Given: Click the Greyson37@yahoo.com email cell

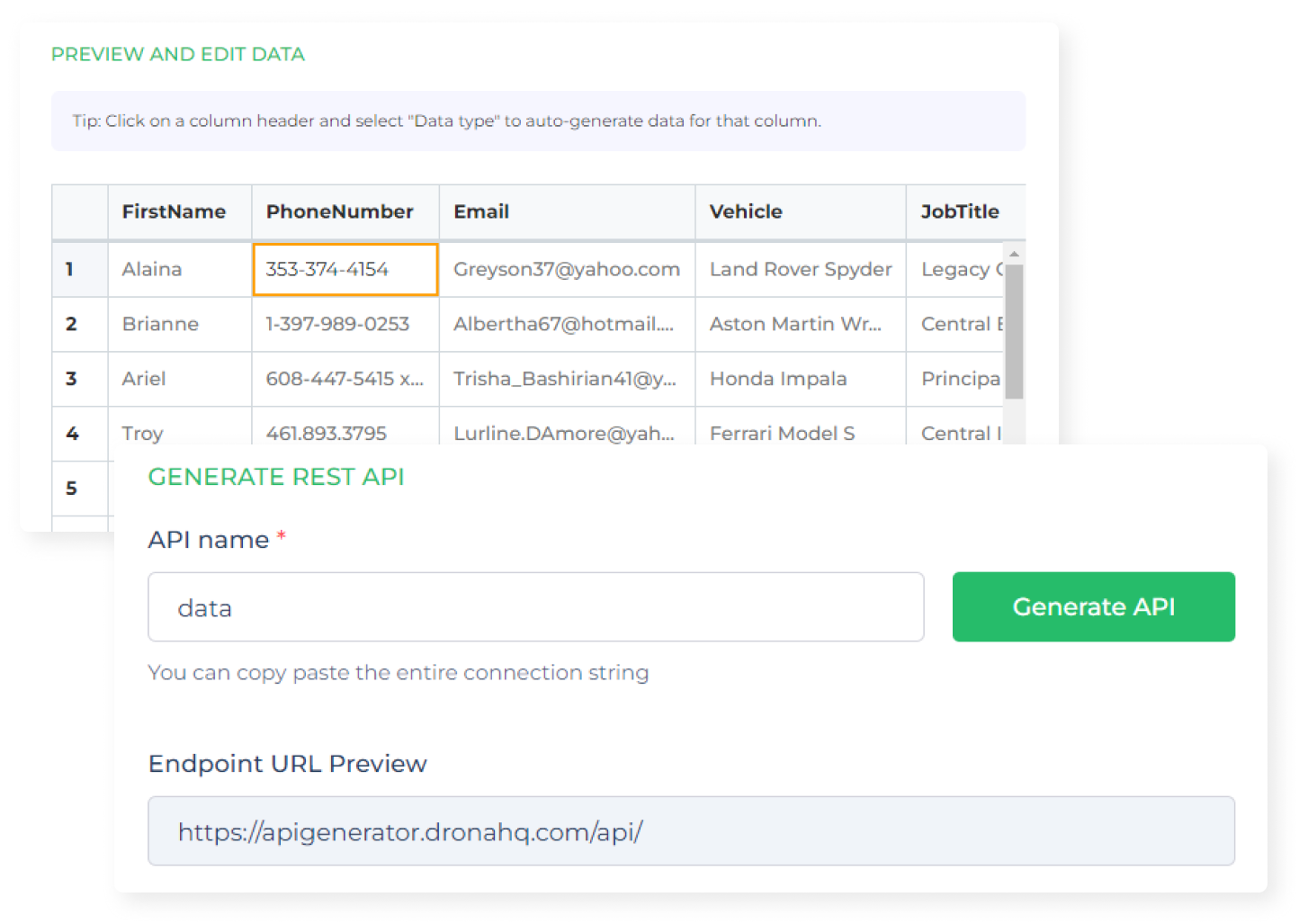Looking at the screenshot, I should (566, 269).
